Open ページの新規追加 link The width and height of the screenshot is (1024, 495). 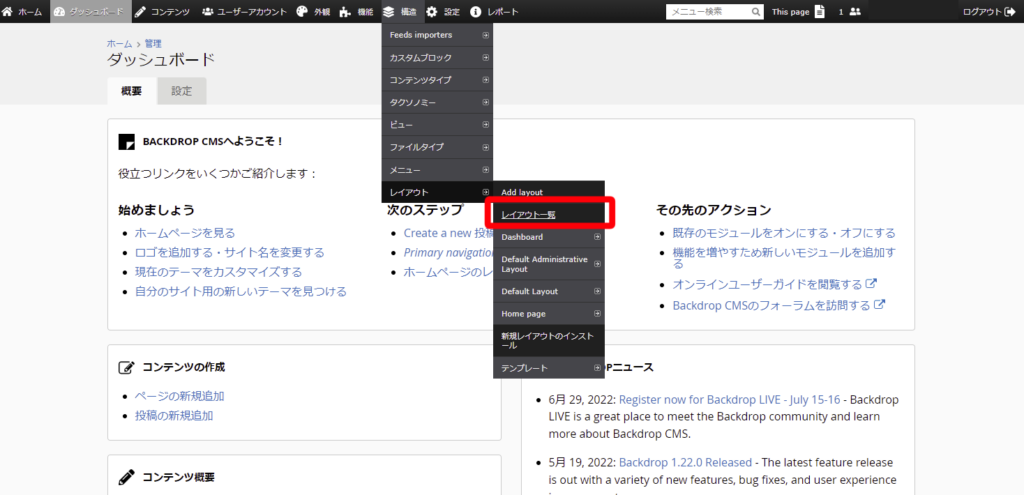[180, 396]
